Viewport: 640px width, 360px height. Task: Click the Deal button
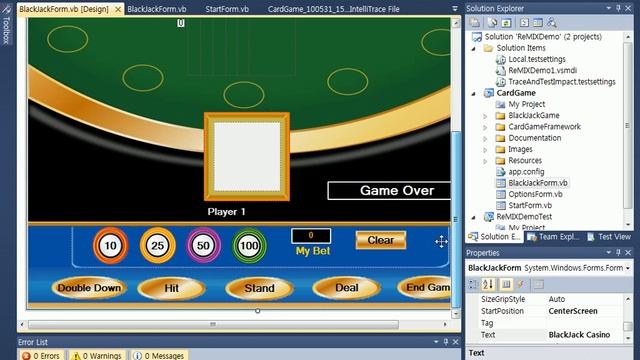[x=347, y=288]
